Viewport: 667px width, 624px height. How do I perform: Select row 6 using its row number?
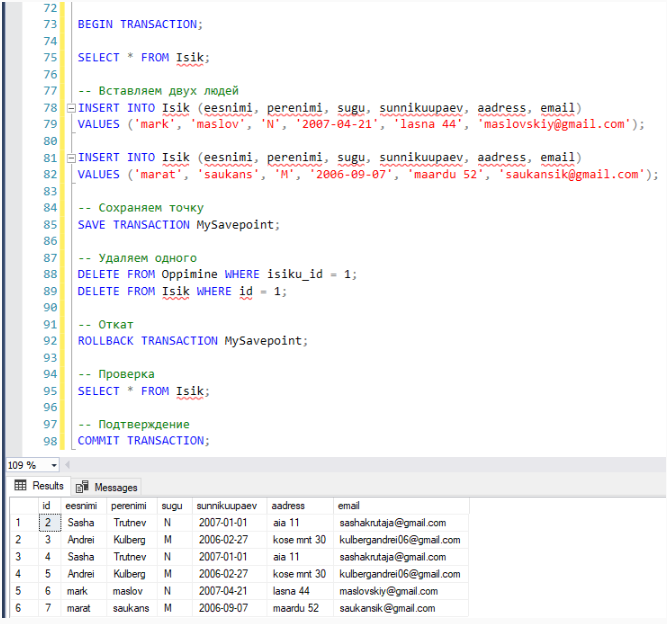coord(16,608)
